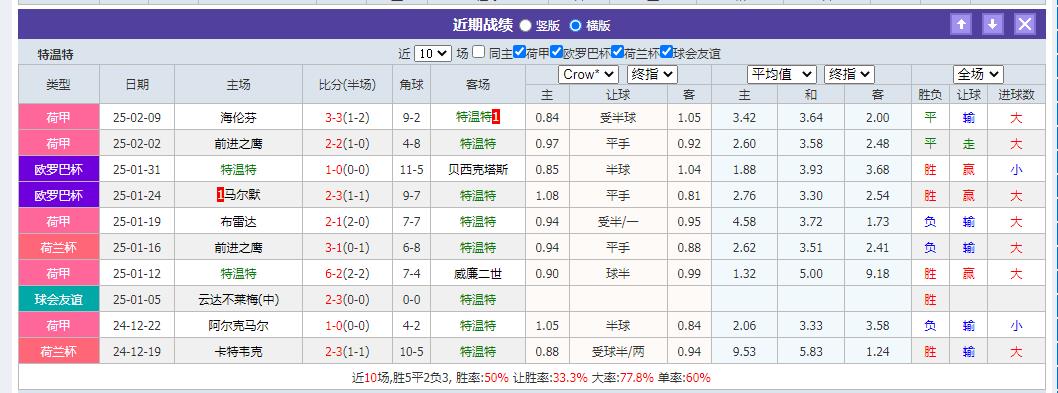The image size is (1058, 393).
Task: Click the 比分(半场) column header
Action: [x=347, y=84]
